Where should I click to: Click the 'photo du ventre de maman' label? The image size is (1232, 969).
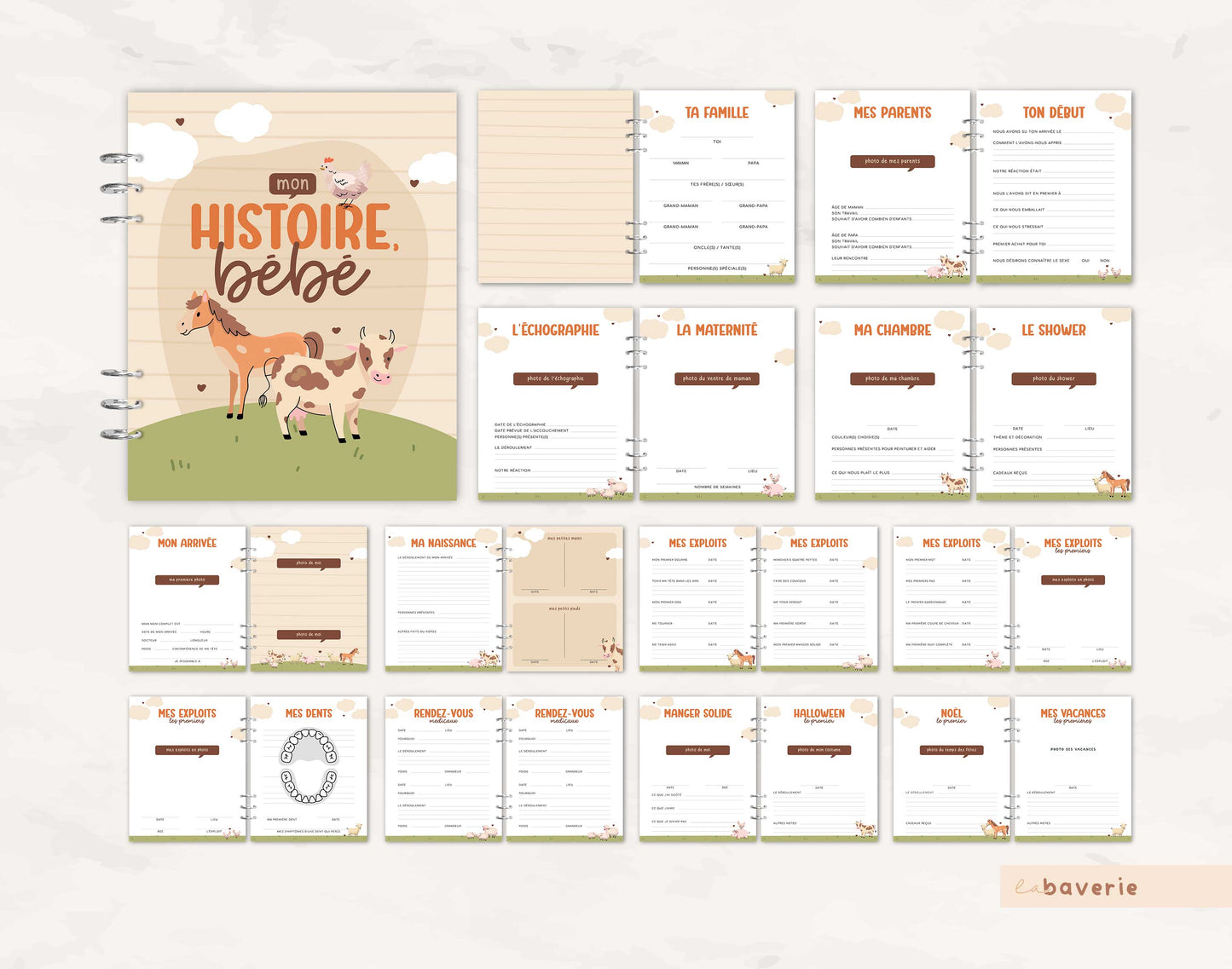pyautogui.click(x=716, y=378)
